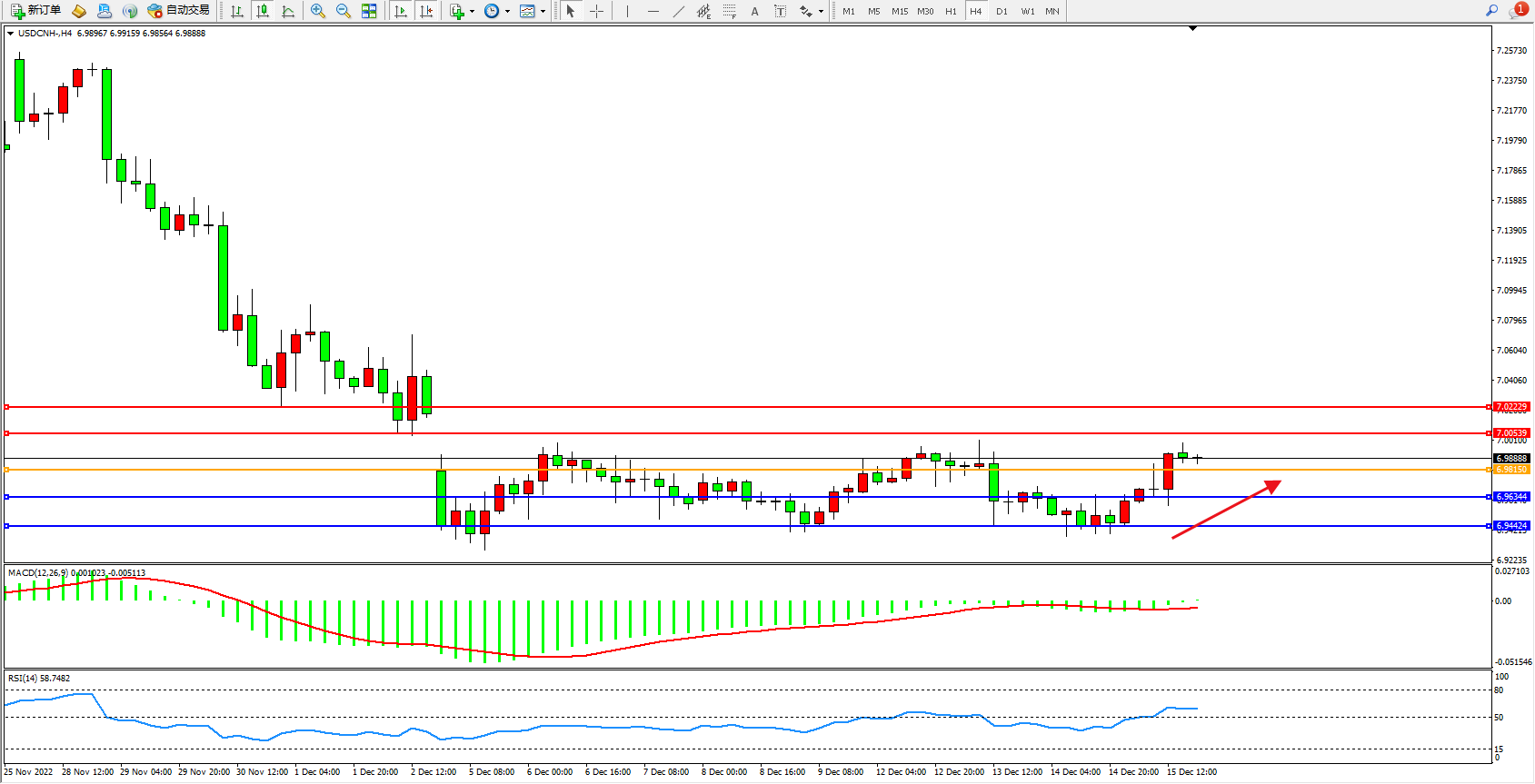Viewport: 1535px width, 784px height.
Task: Expand the periodicity clock dropdown arrow
Action: point(507,12)
